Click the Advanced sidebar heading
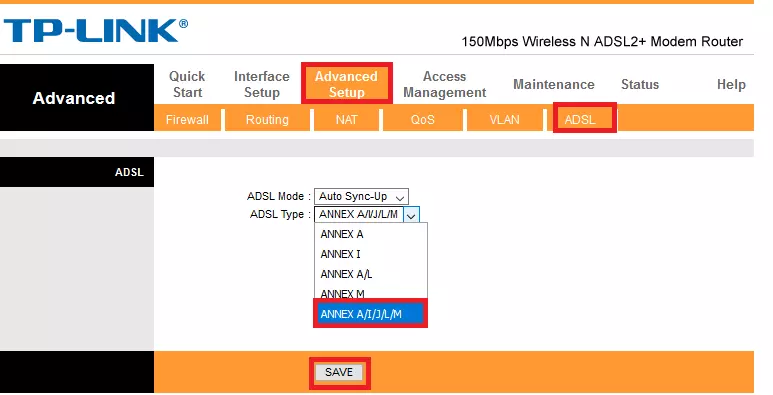Image resolution: width=773 pixels, height=395 pixels. point(74,98)
